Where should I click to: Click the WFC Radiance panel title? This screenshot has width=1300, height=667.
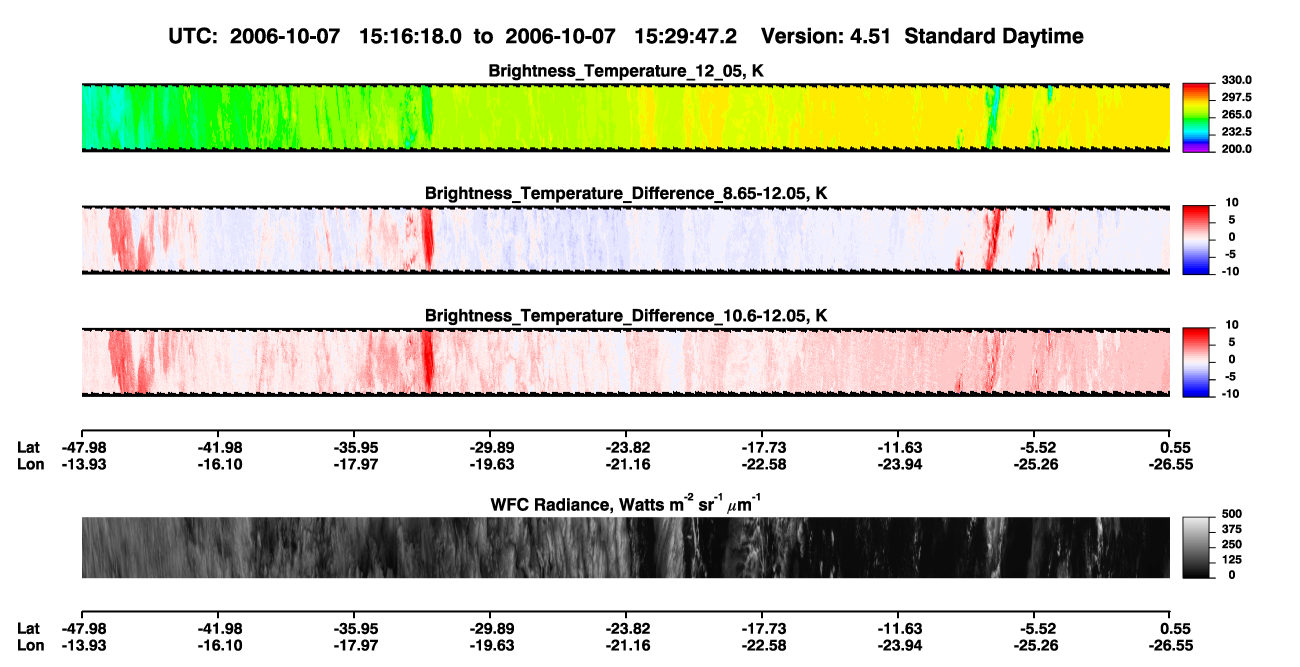pyautogui.click(x=626, y=503)
